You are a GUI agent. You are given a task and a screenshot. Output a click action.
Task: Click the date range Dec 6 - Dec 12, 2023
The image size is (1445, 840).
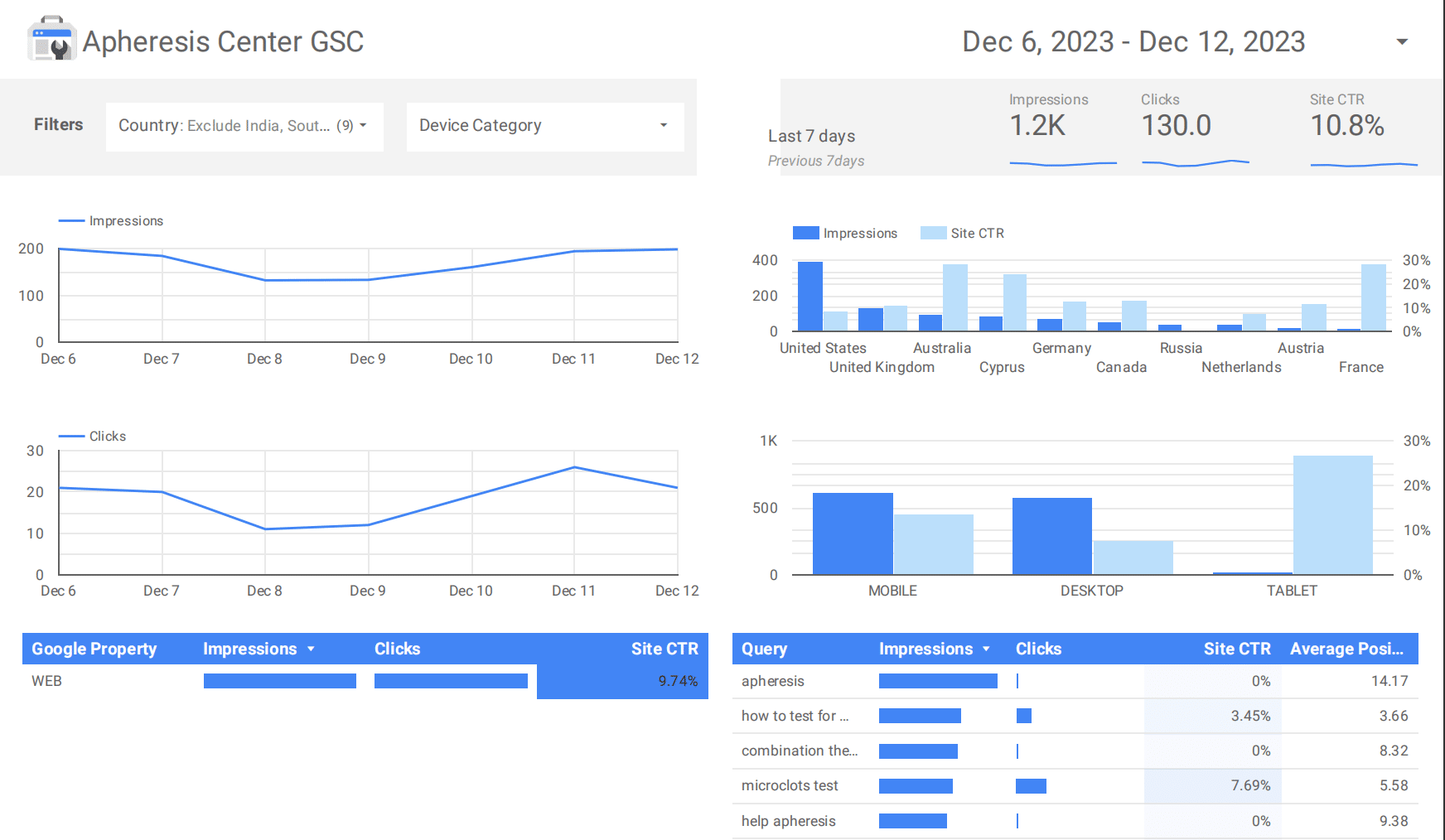(1133, 41)
